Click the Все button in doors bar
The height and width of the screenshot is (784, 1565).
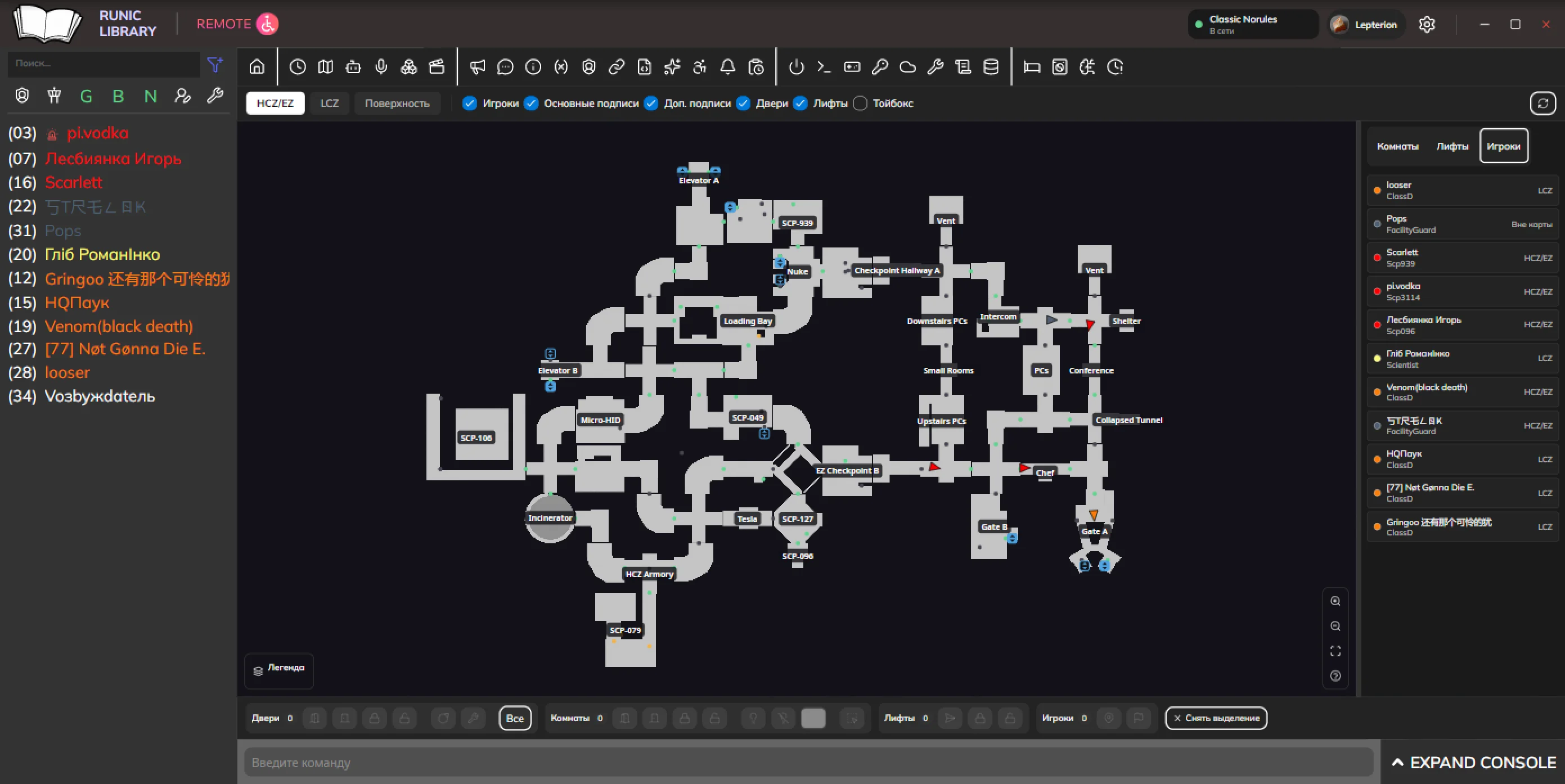515,718
